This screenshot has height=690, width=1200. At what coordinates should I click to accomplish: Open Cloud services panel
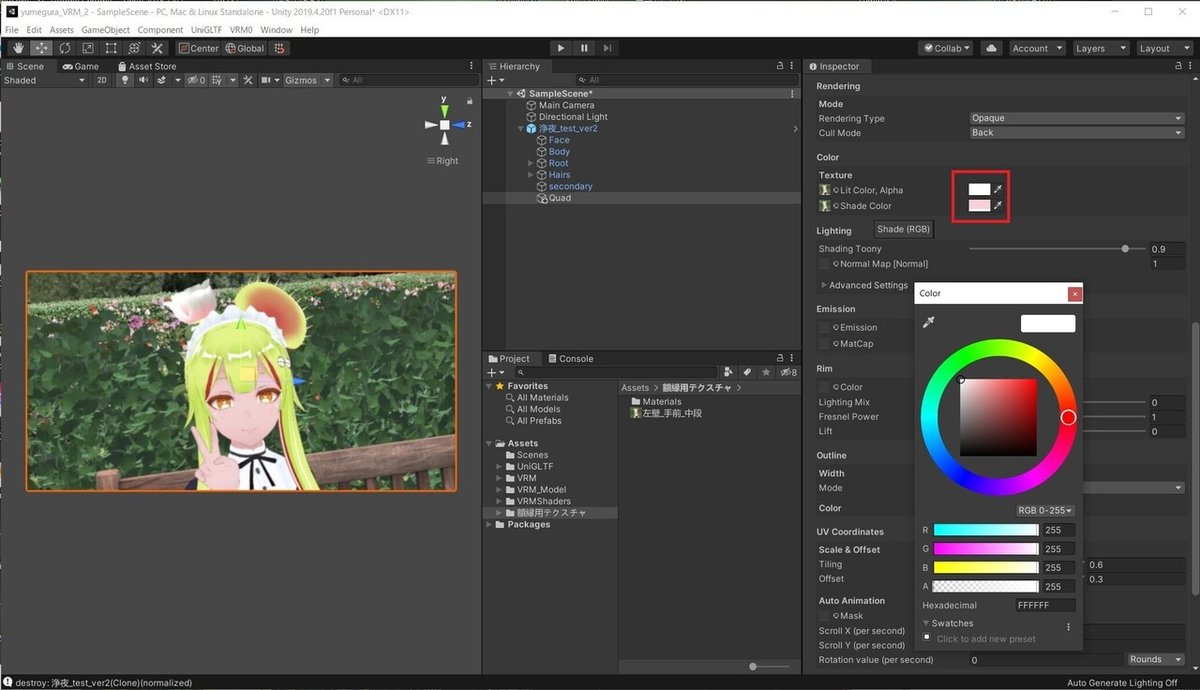coord(991,48)
